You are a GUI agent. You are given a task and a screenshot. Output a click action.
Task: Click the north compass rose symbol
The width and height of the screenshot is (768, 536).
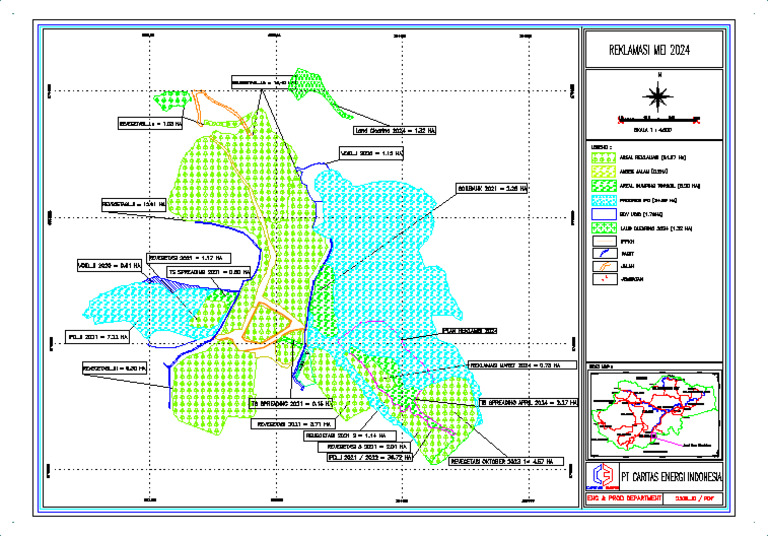point(658,96)
